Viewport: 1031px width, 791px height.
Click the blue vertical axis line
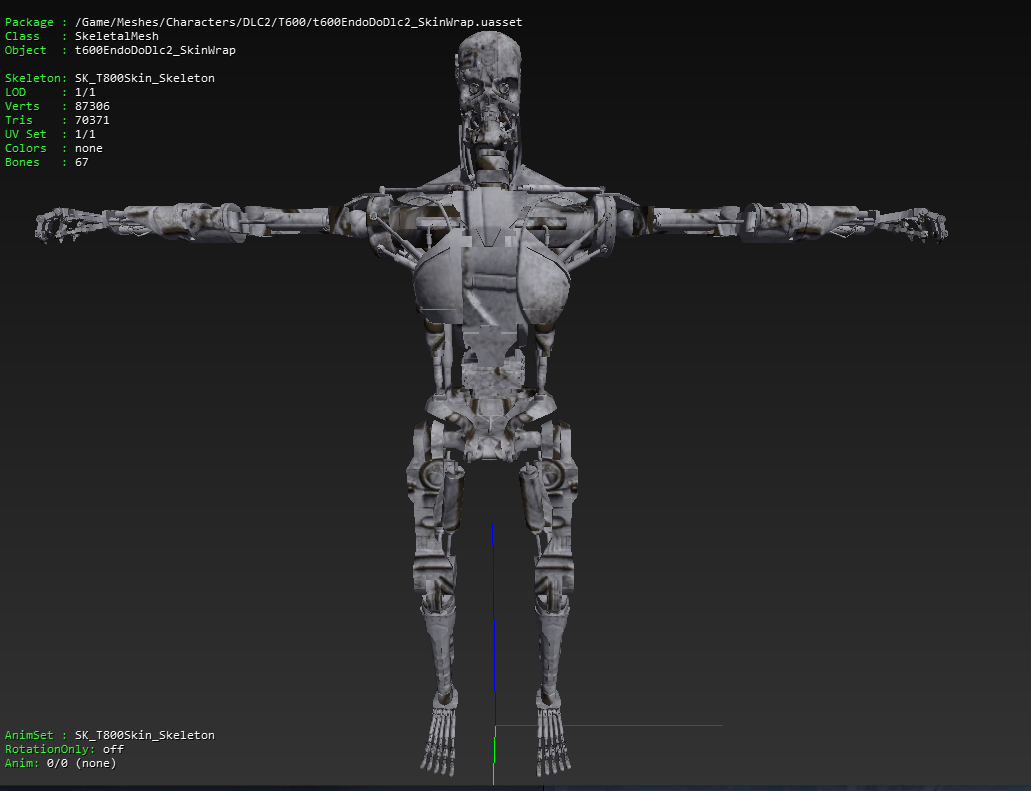[x=493, y=623]
